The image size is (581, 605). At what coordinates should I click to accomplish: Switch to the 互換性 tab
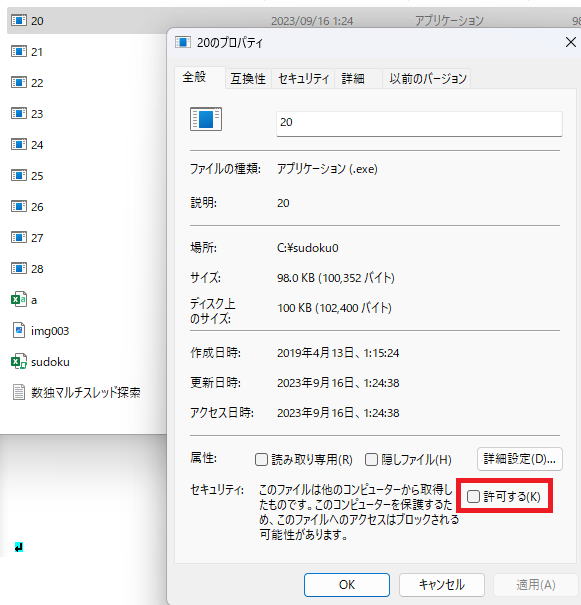coord(248,79)
